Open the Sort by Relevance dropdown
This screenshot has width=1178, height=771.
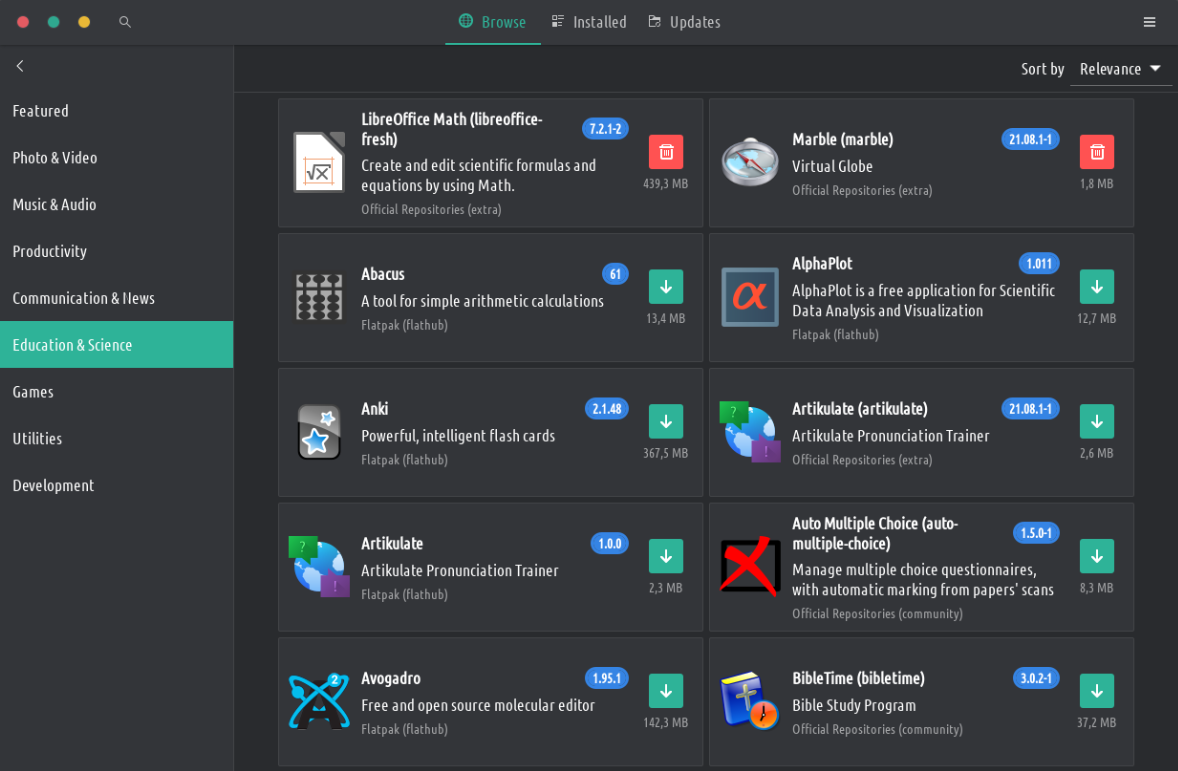(1120, 69)
